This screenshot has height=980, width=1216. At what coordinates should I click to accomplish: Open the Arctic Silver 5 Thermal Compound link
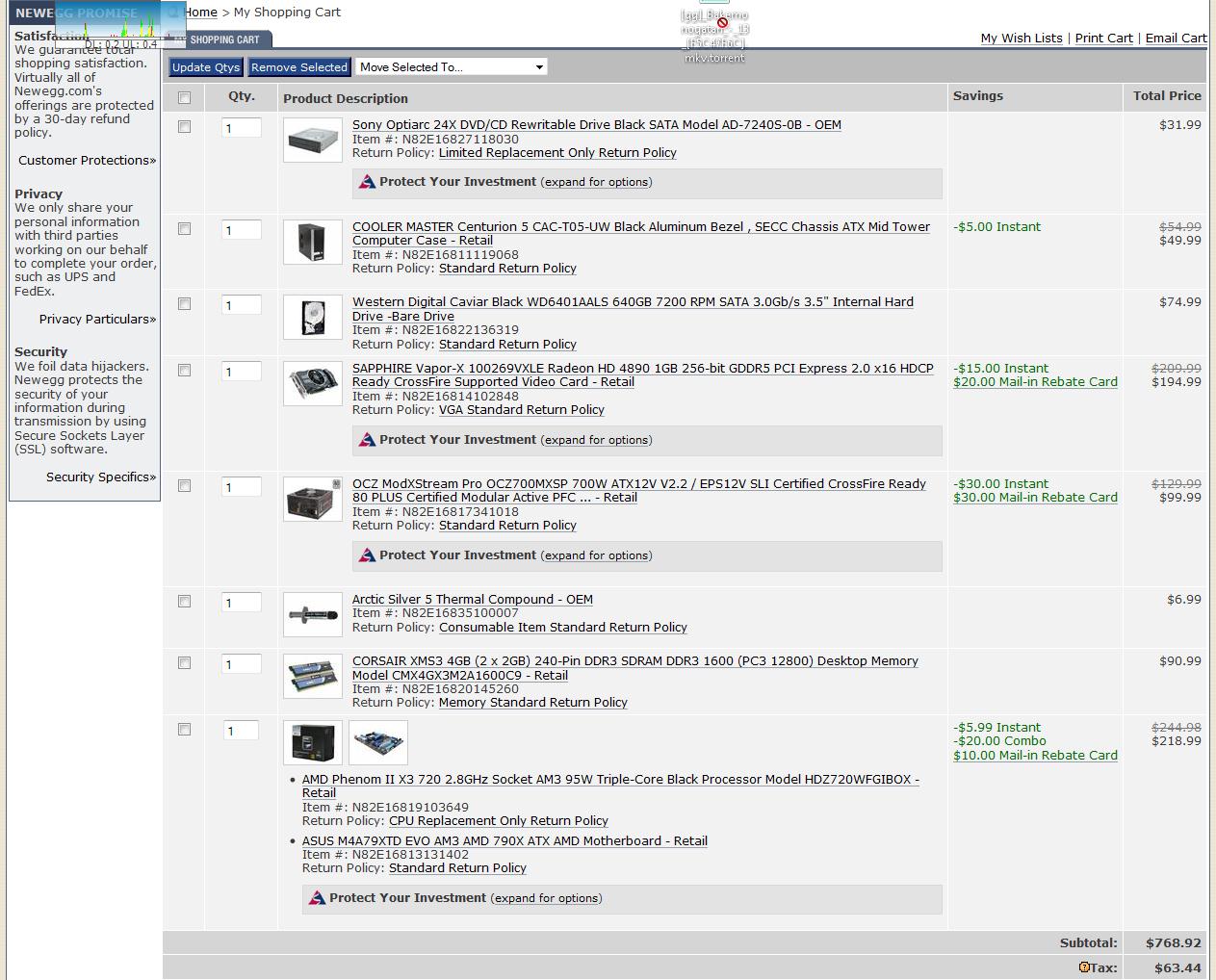tap(473, 600)
